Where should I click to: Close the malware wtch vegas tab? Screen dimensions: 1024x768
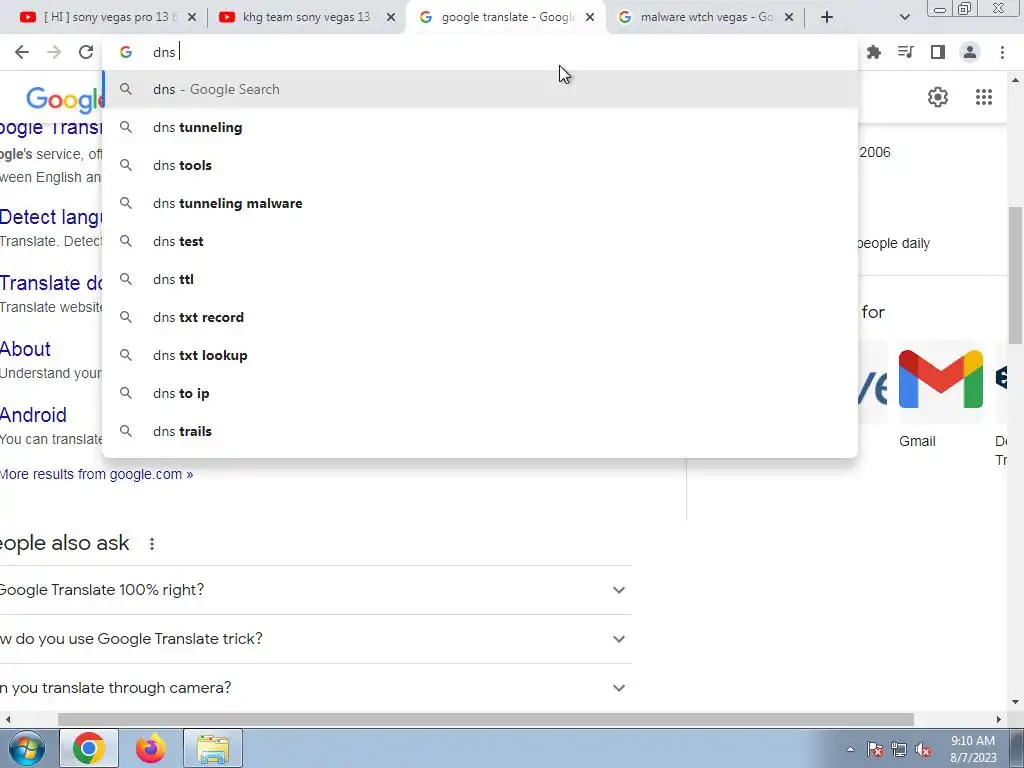click(x=789, y=17)
